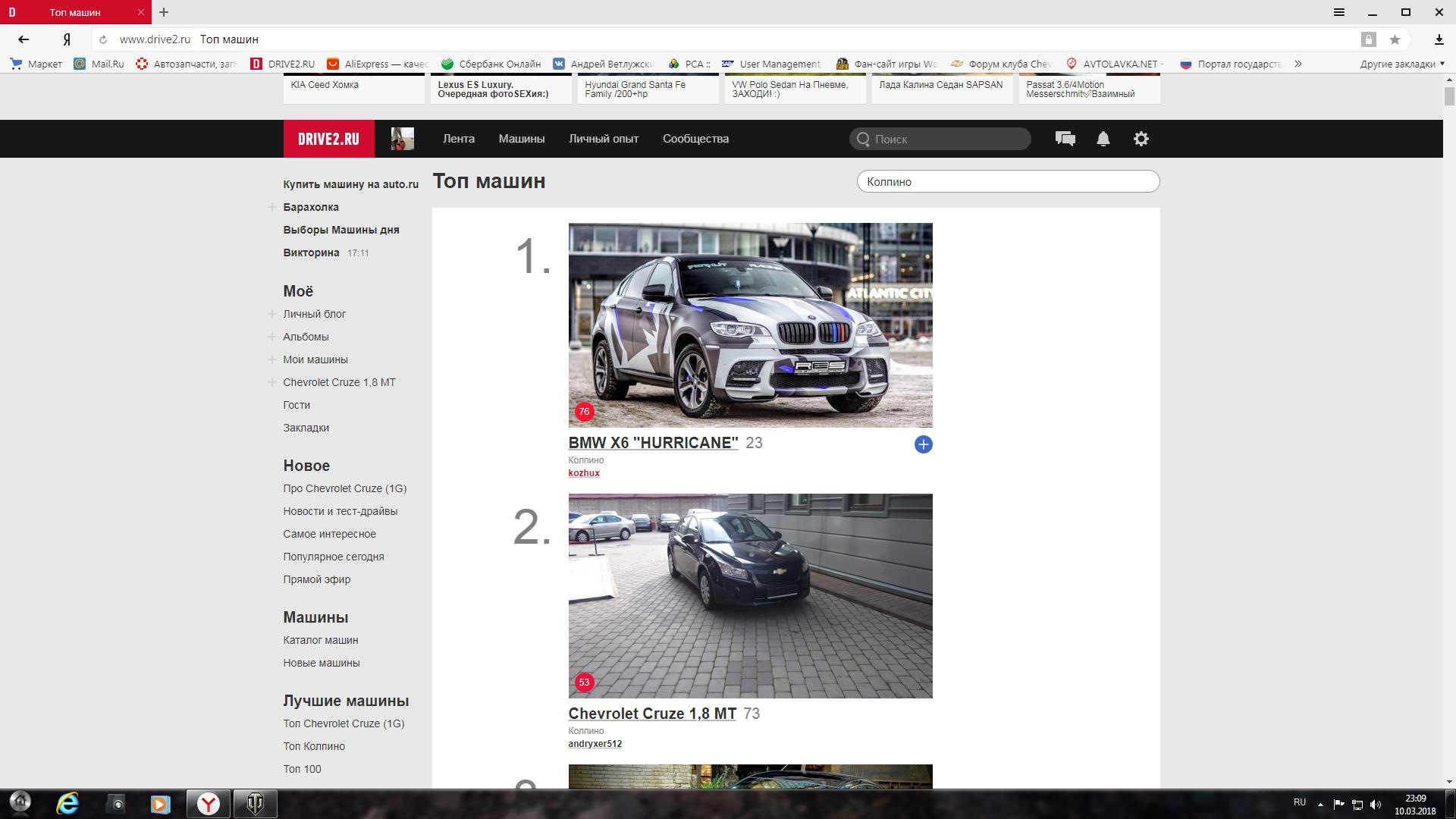The image size is (1456, 819).
Task: Click the lock protection icon in address bar
Action: click(x=1368, y=39)
